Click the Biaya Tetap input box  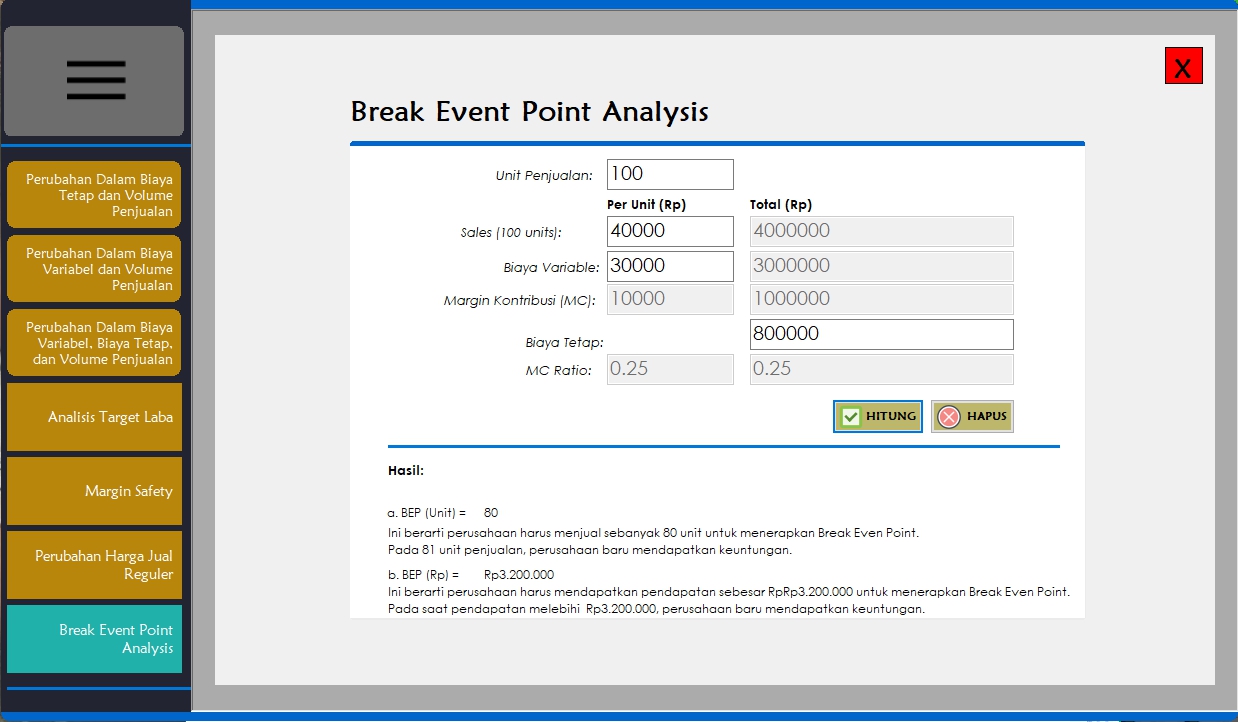coord(880,334)
